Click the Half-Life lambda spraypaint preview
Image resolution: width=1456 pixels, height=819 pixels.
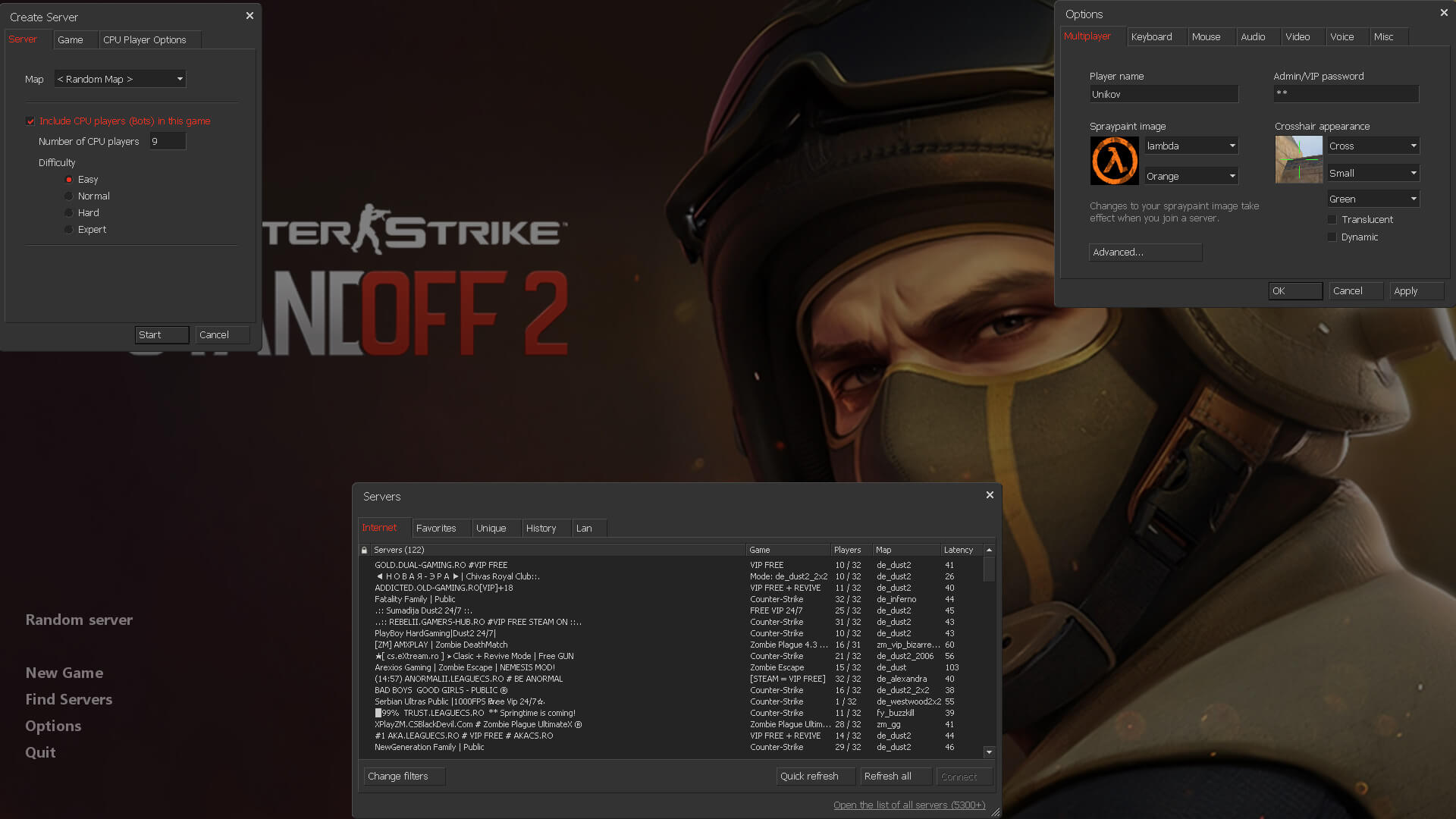point(1114,161)
